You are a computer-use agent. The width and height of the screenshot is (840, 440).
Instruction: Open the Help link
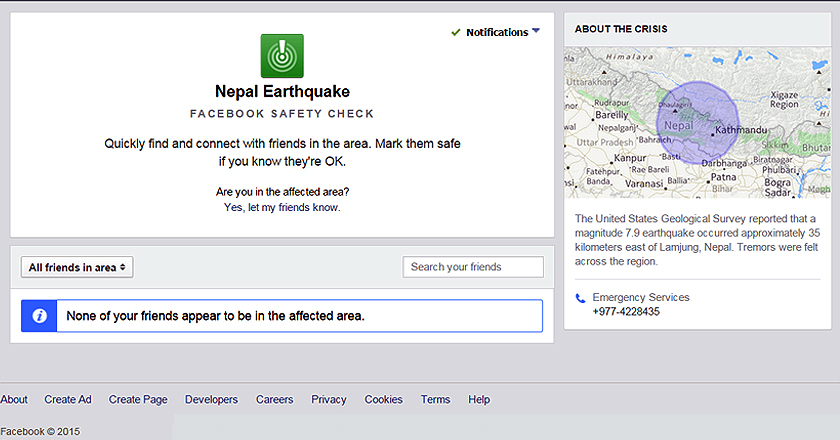coord(479,399)
